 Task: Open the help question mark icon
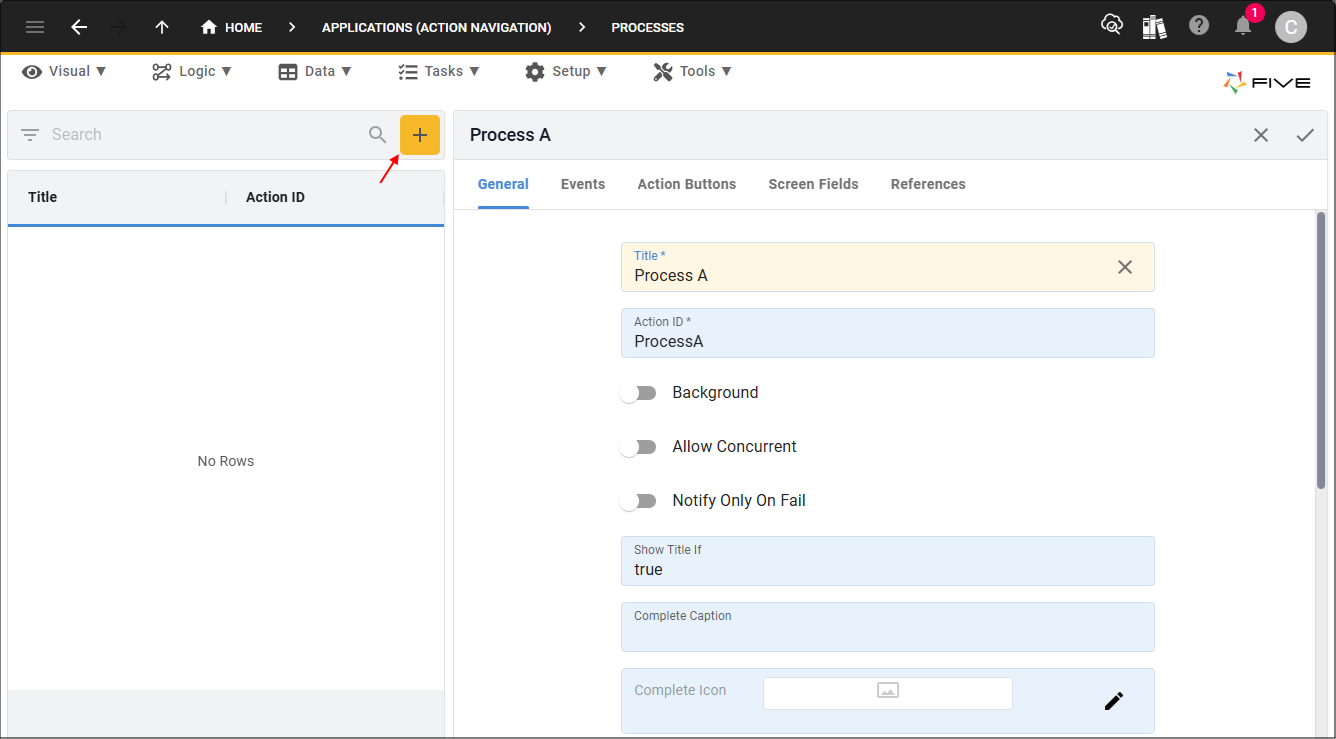point(1199,26)
